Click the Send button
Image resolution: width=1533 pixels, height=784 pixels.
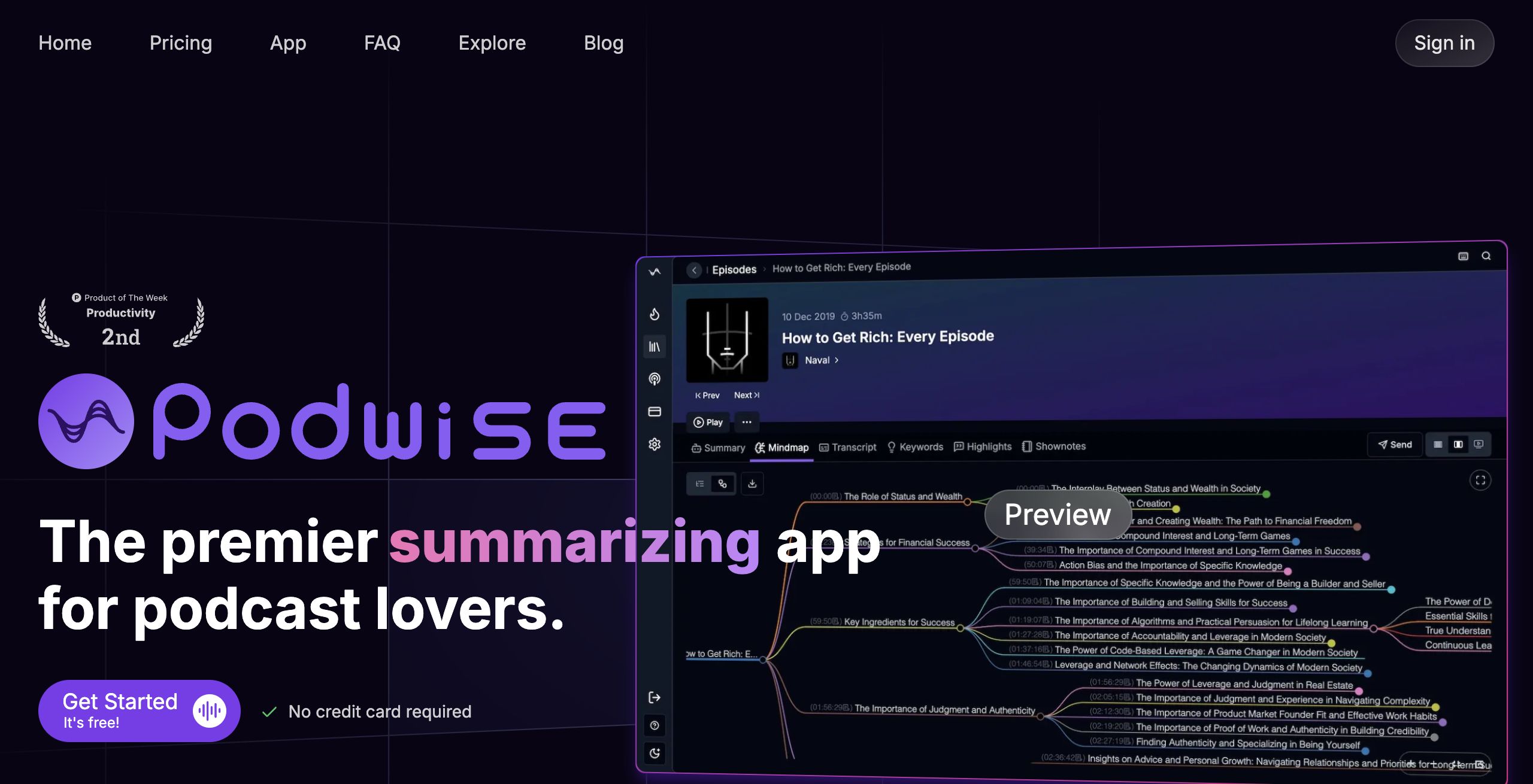tap(1395, 445)
